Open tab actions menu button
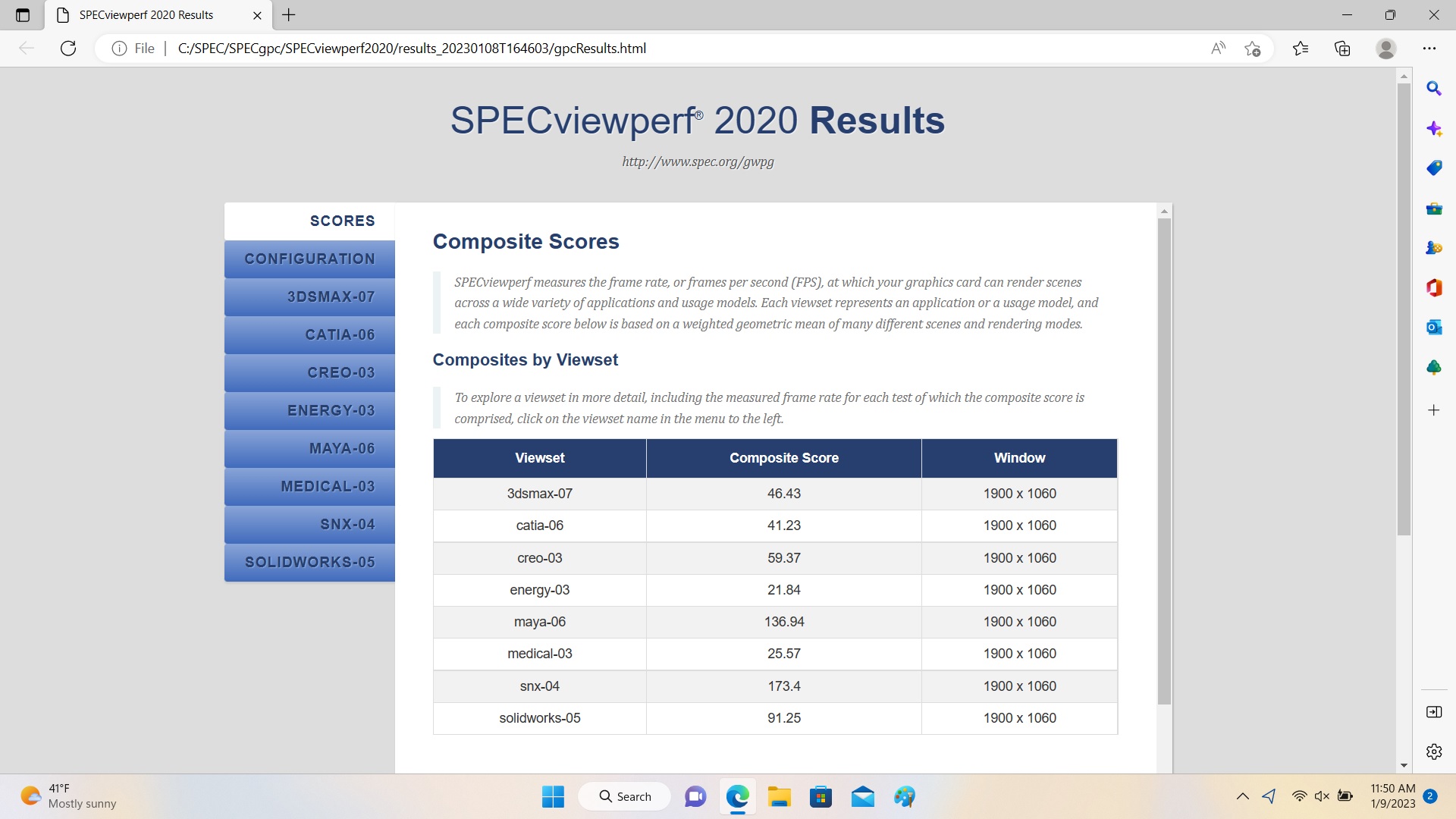Image resolution: width=1456 pixels, height=819 pixels. point(23,15)
